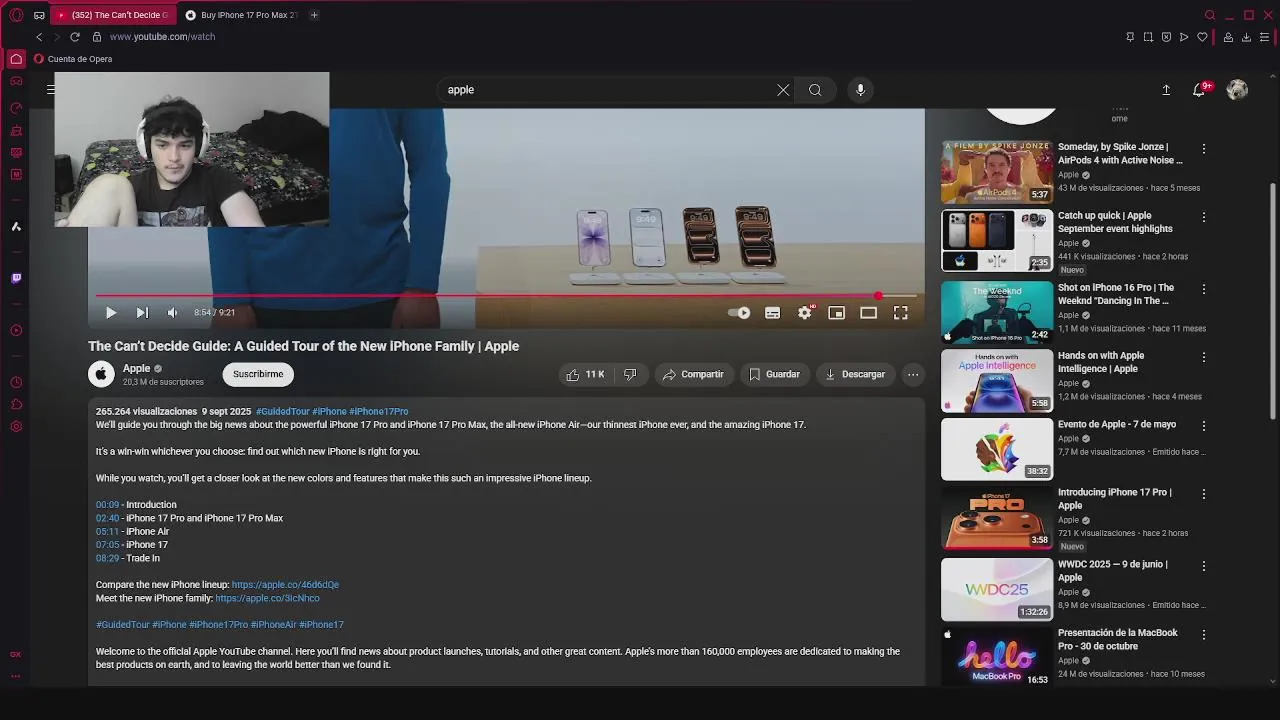
Task: Clear the YouTube search text
Action: (x=783, y=90)
